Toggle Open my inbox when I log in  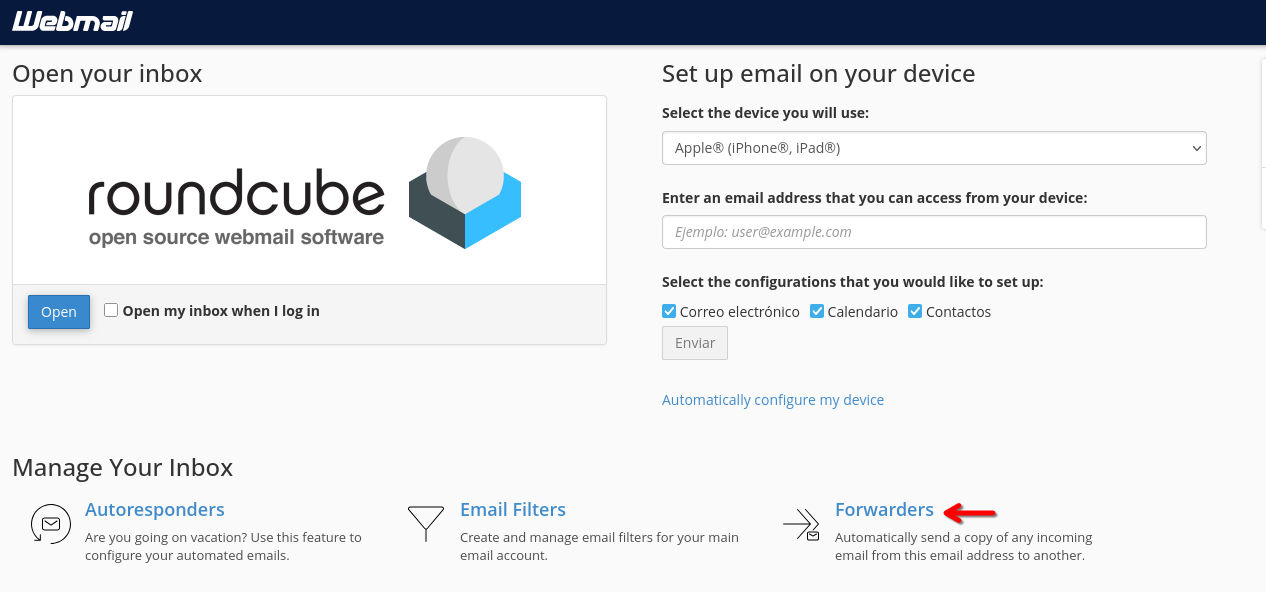pos(111,310)
